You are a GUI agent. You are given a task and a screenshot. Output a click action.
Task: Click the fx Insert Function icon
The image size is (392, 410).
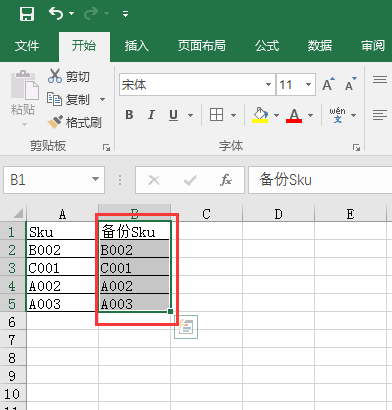coord(226,180)
